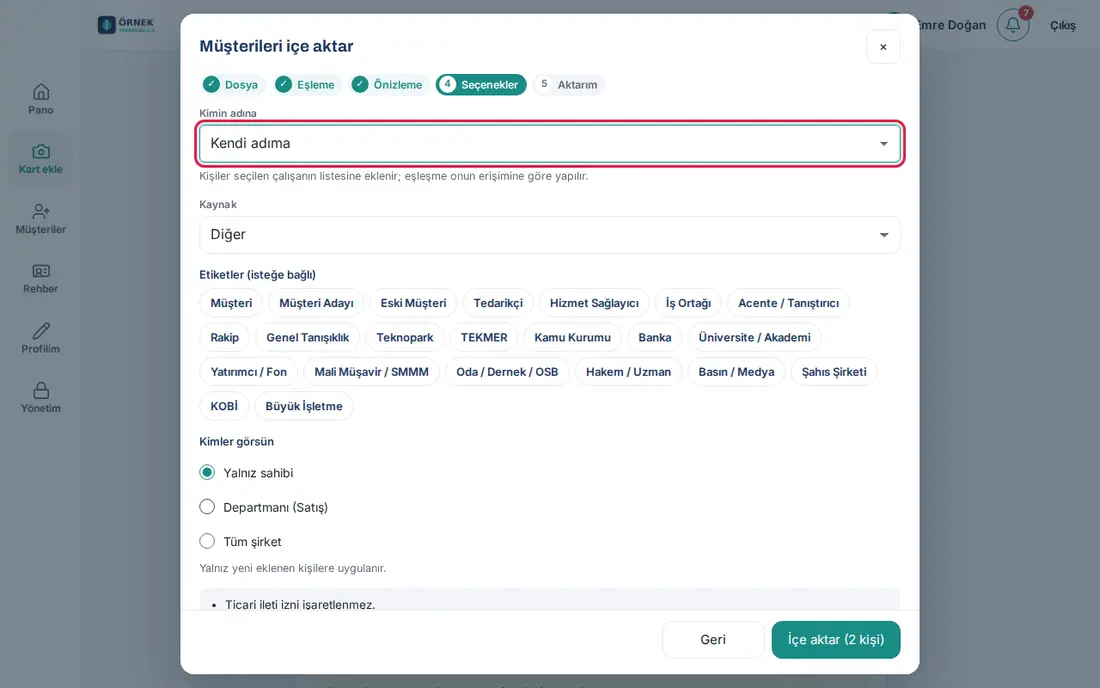The image size is (1100, 688).
Task: Toggle the Üniversite / Akademi tag chip
Action: pos(755,337)
